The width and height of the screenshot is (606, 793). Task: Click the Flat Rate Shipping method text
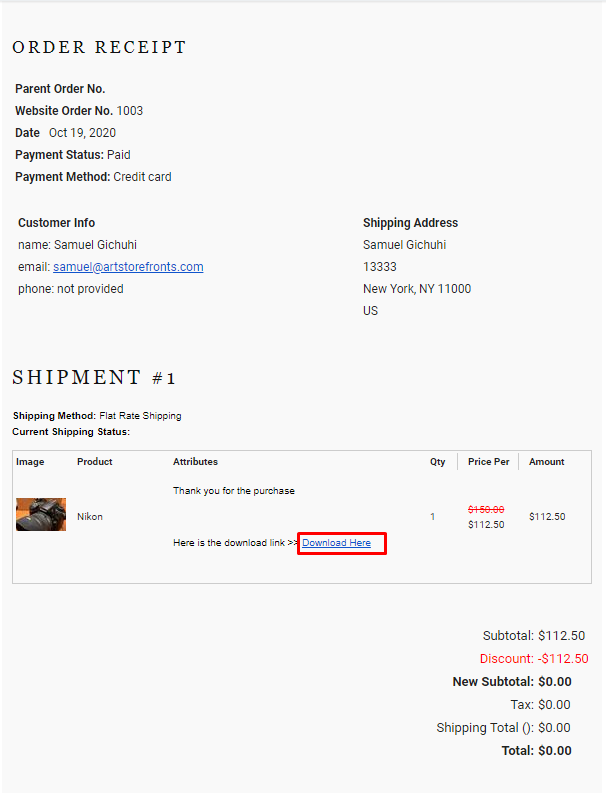pos(140,416)
